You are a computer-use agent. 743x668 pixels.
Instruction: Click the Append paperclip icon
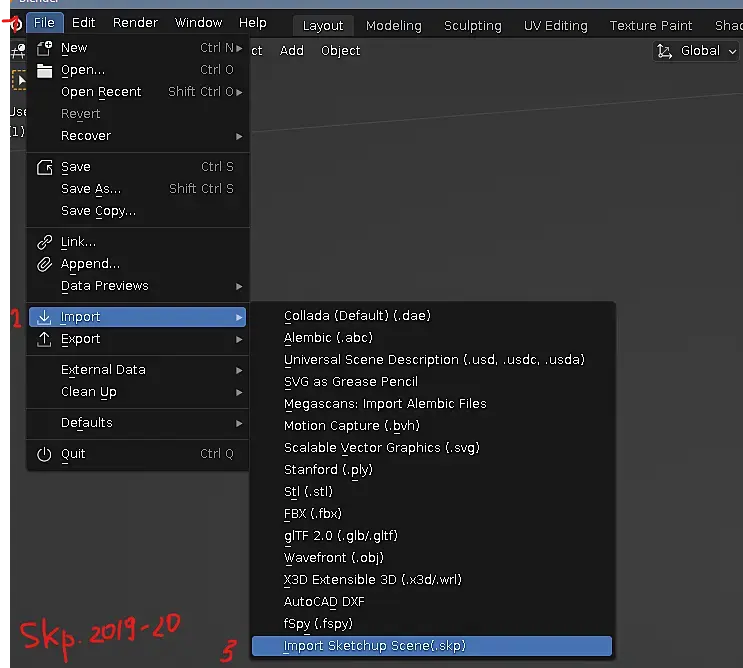click(x=45, y=264)
